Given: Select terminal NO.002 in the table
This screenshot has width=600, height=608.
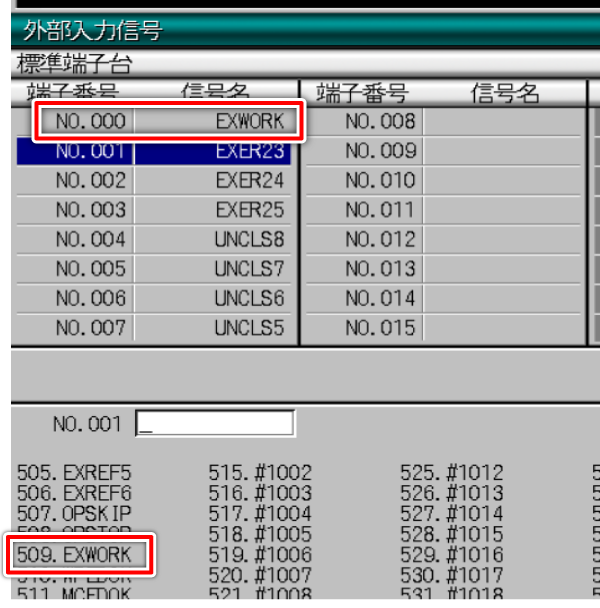Looking at the screenshot, I should coord(90,181).
